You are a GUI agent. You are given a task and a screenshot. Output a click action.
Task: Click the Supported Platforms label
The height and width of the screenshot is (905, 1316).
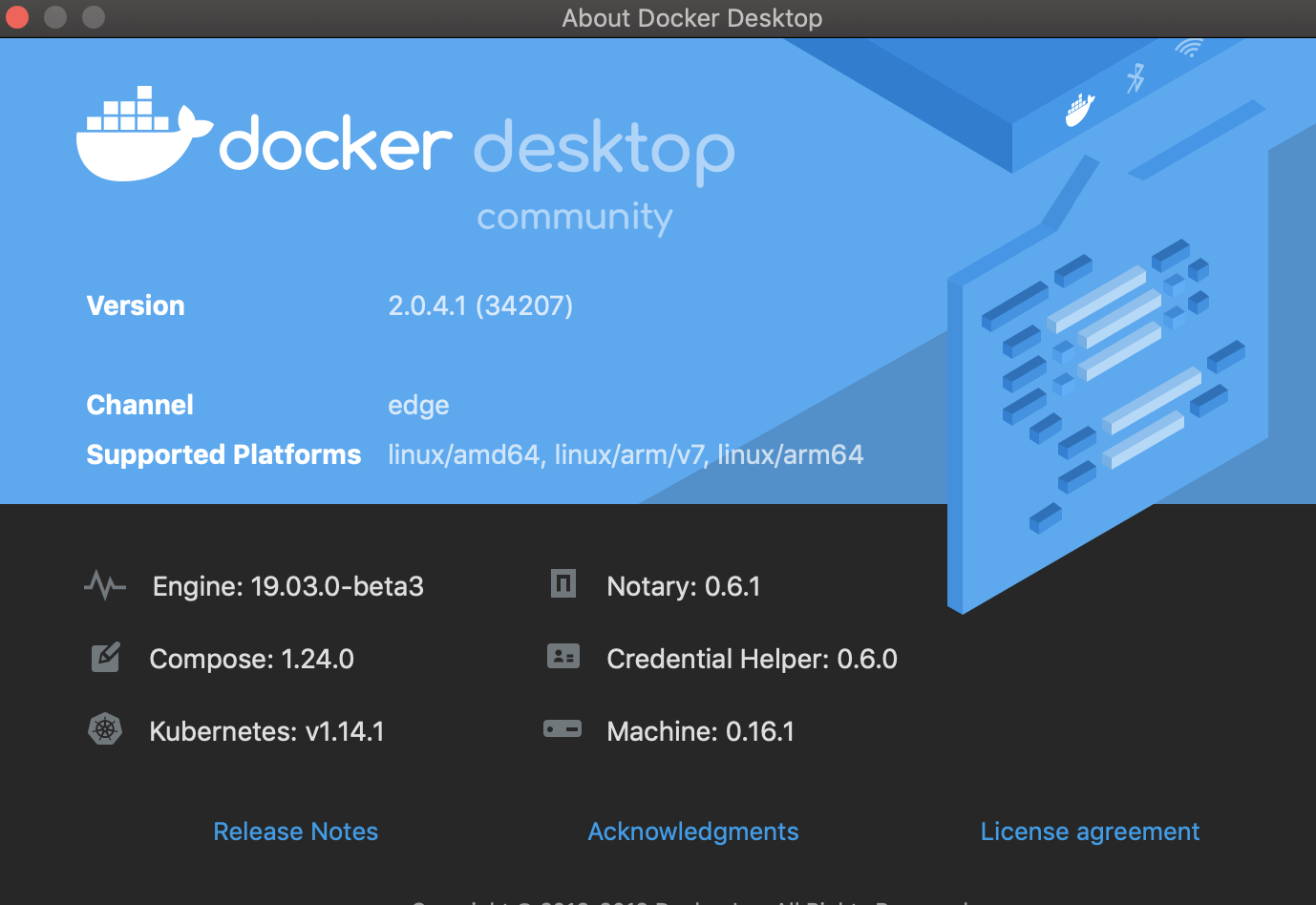point(223,454)
